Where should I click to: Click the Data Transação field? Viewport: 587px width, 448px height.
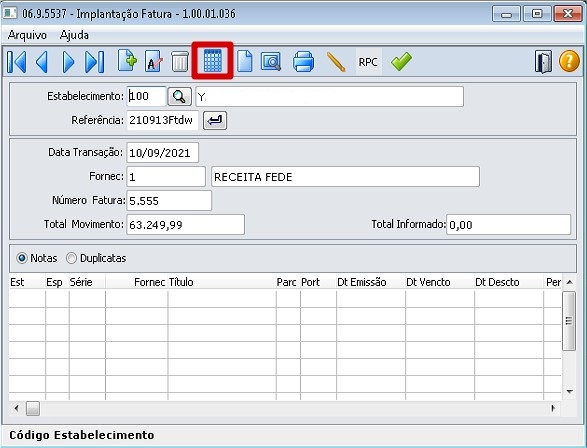162,153
